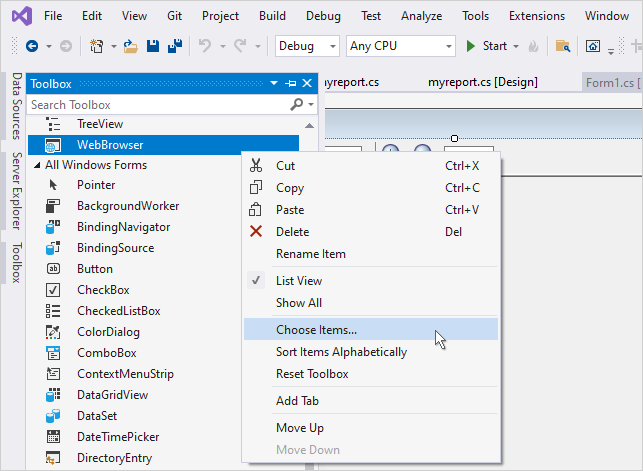The height and width of the screenshot is (471, 643).
Task: Pin the Toolbox panel with auto-hide icon
Action: coord(291,84)
